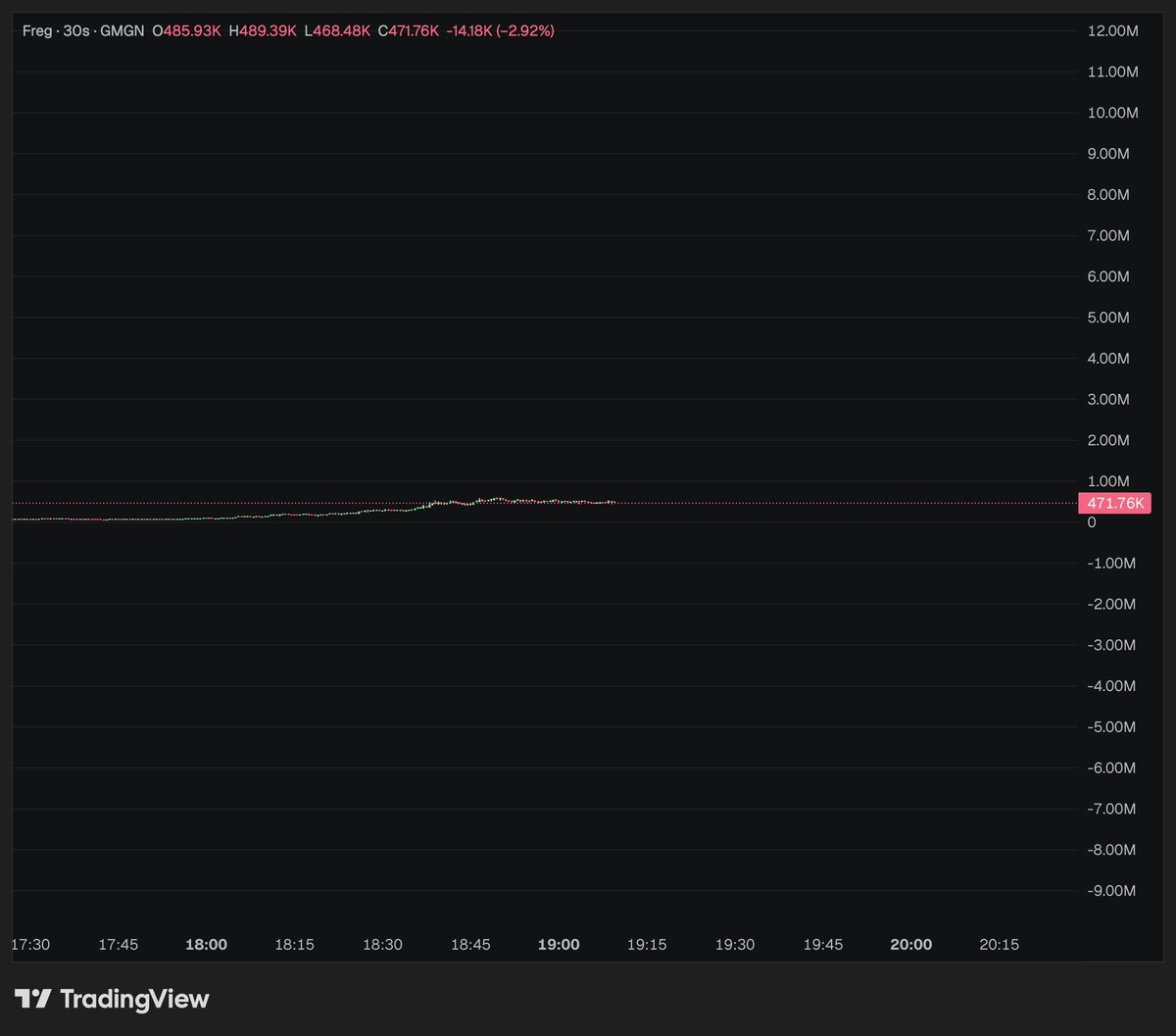Click the 1.00M price axis label

pos(1109,481)
